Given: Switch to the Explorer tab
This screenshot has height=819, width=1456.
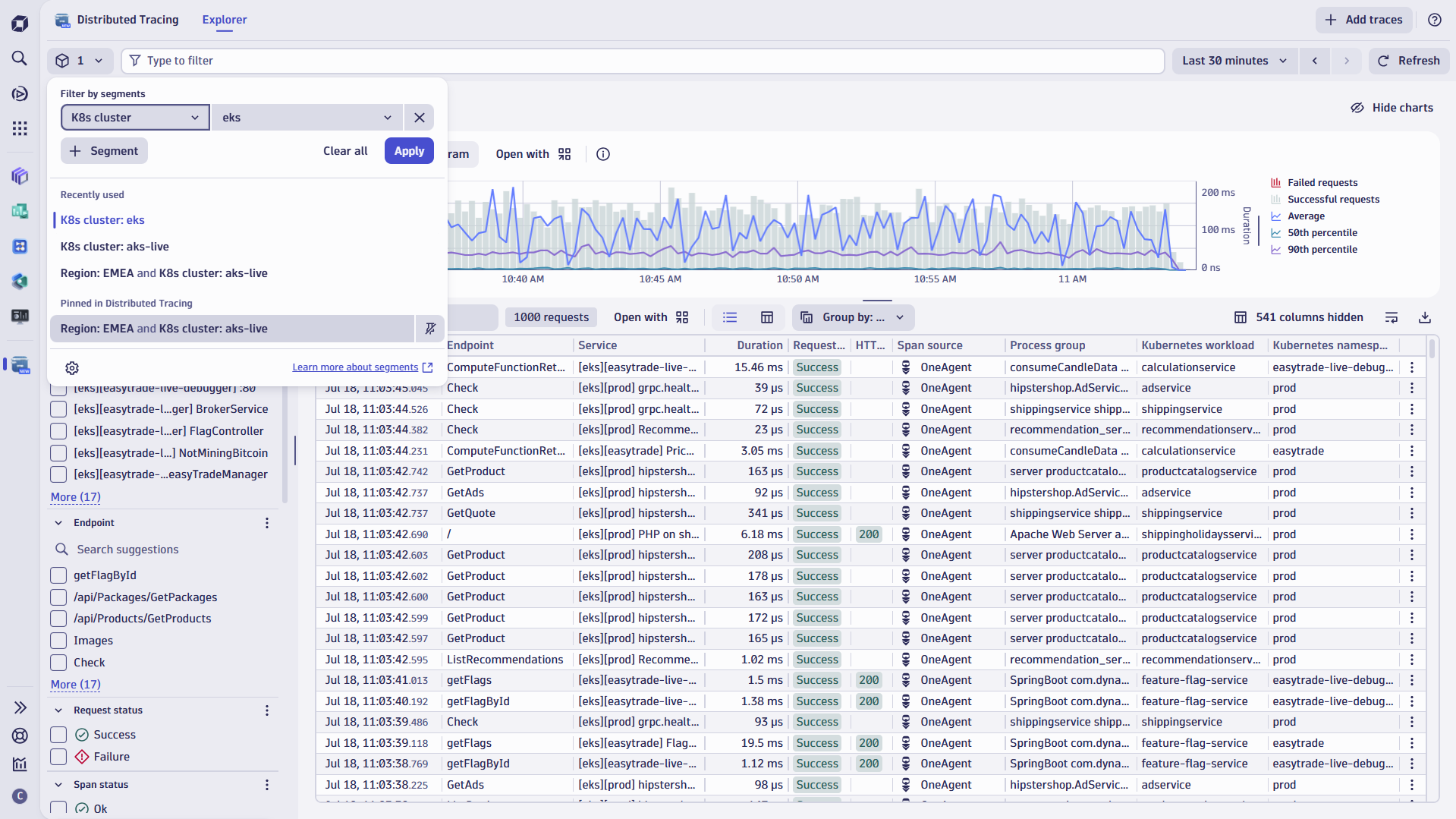Looking at the screenshot, I should click(223, 20).
